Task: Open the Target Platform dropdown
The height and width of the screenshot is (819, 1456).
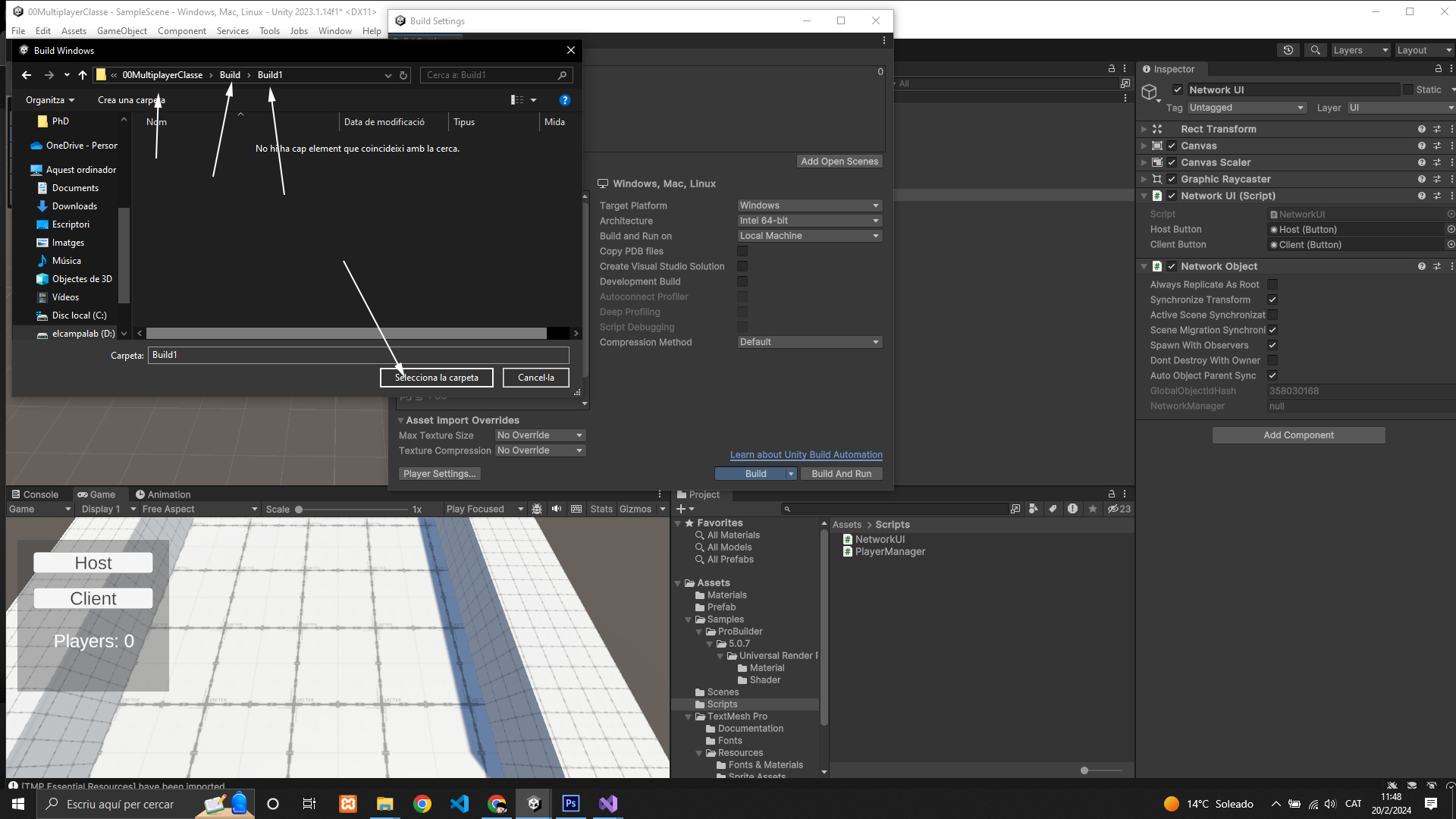Action: pos(808,206)
